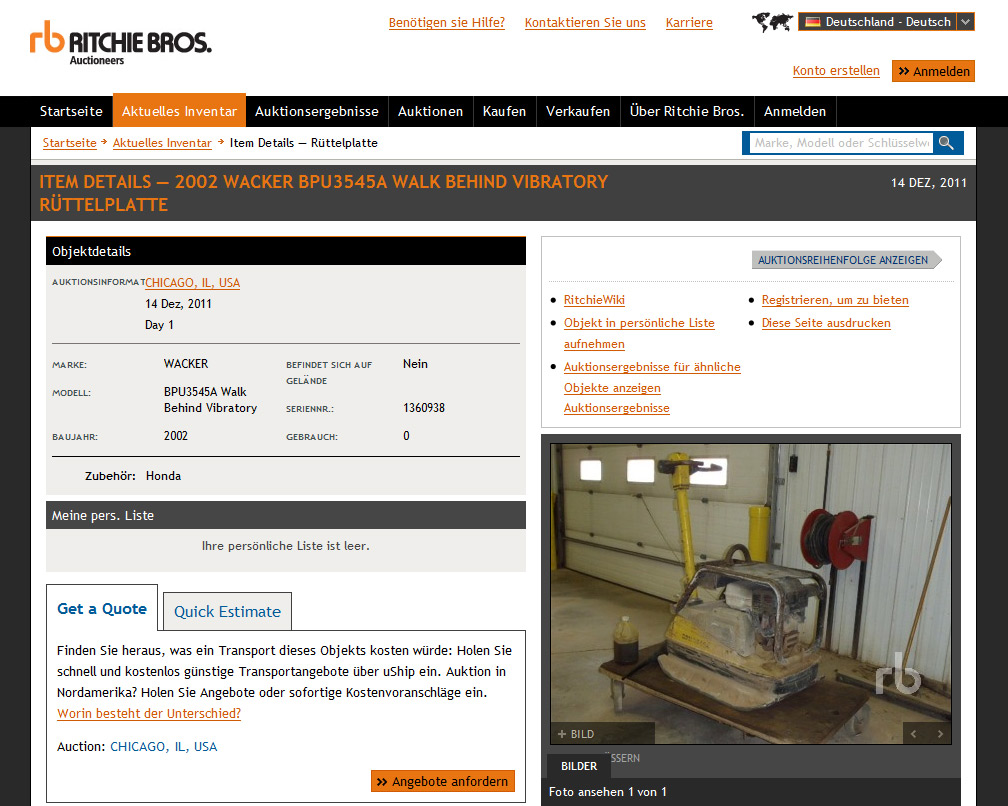Click the Aktuelles Inventar breadcrumb link
1008x806 pixels.
click(x=162, y=143)
